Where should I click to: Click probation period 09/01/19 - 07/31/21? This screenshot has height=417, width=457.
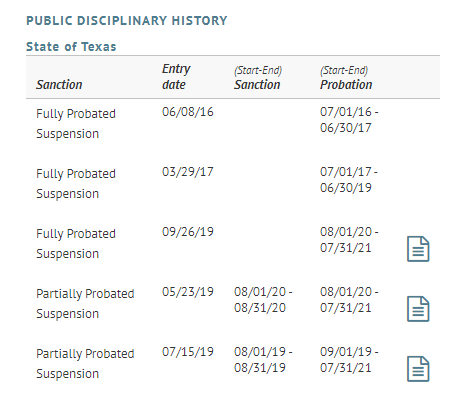click(349, 360)
